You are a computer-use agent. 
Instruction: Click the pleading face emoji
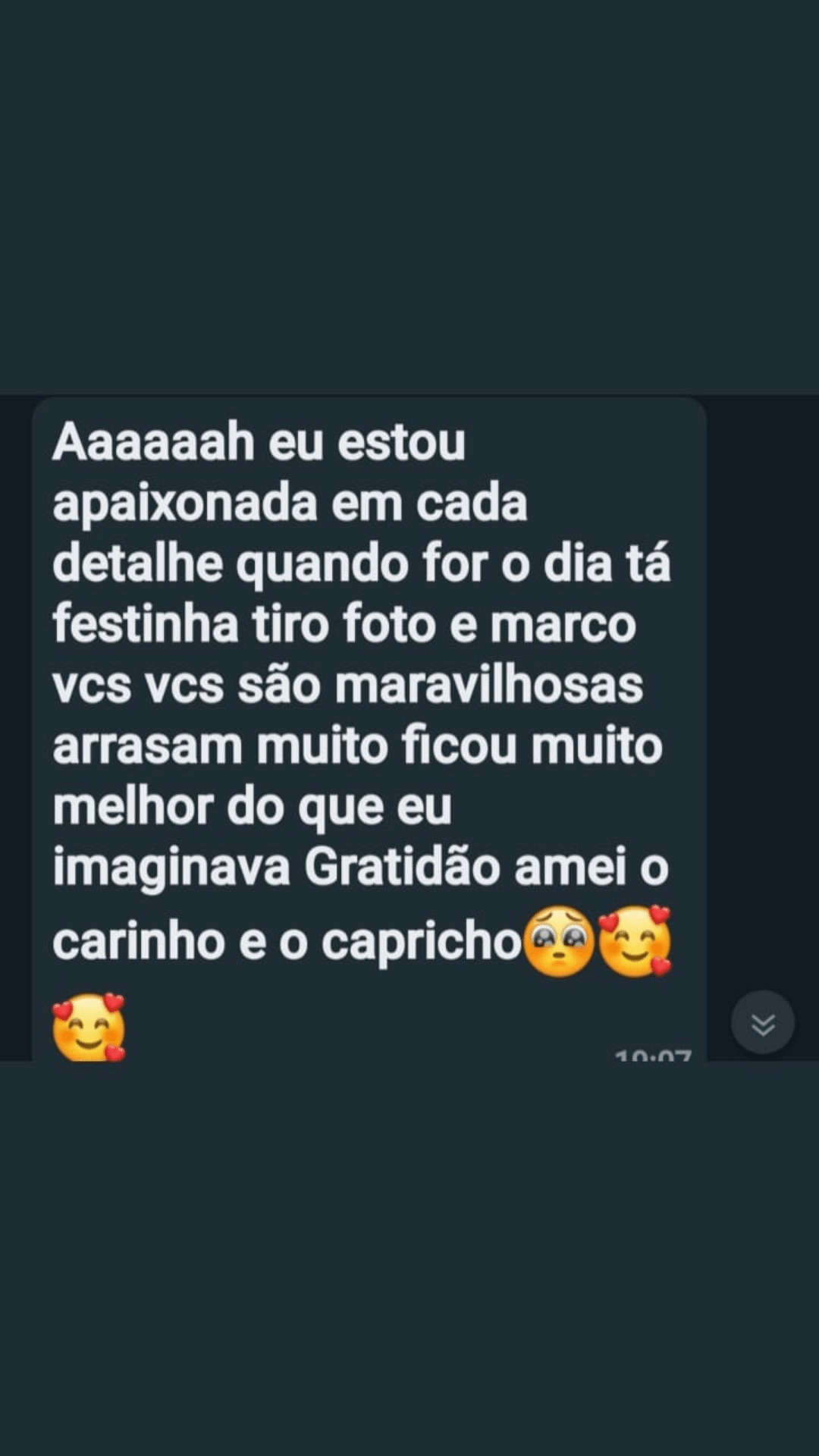click(x=560, y=941)
